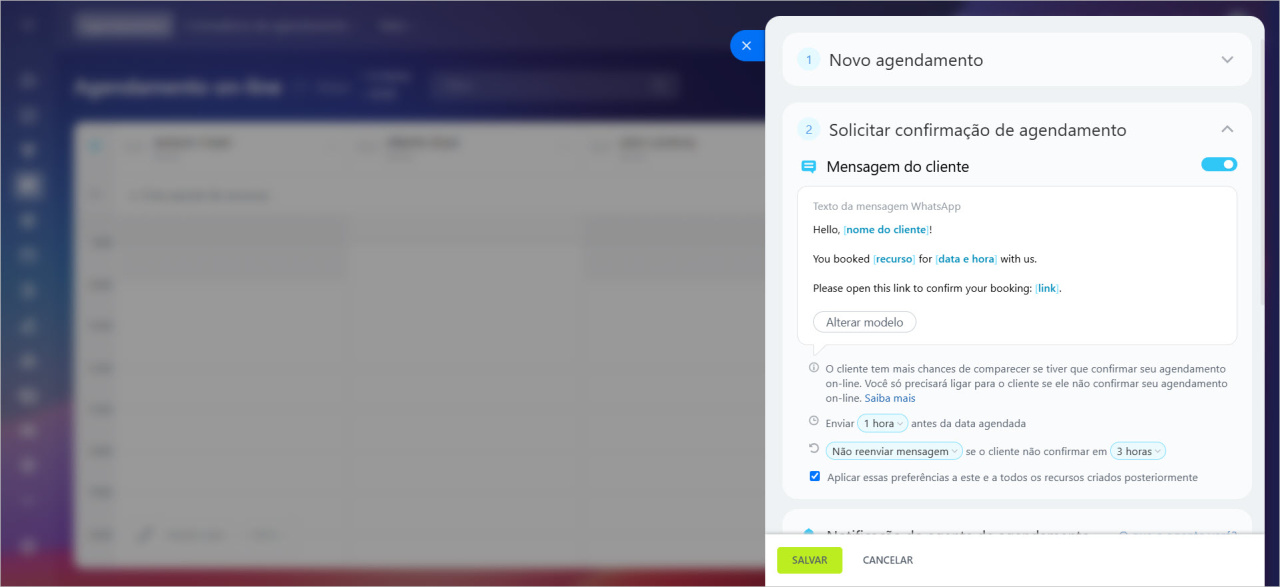Viewport: 1280px width, 587px height.
Task: Click the resend arrow icon before Não reenviar mensagem
Action: tap(814, 449)
